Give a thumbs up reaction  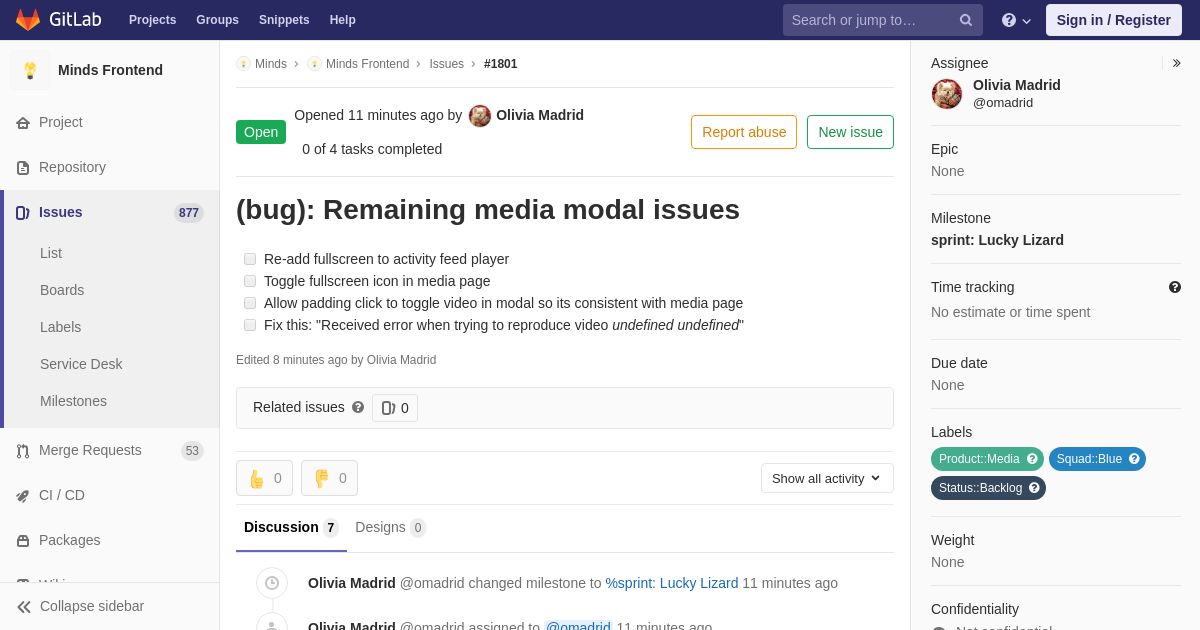click(x=264, y=478)
